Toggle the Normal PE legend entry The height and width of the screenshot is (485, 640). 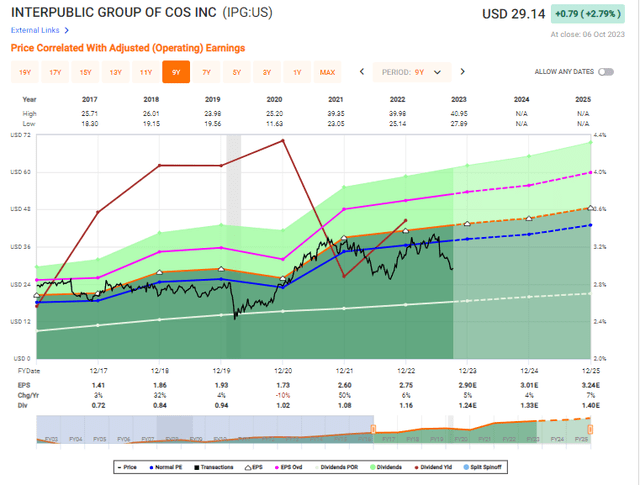coord(166,467)
